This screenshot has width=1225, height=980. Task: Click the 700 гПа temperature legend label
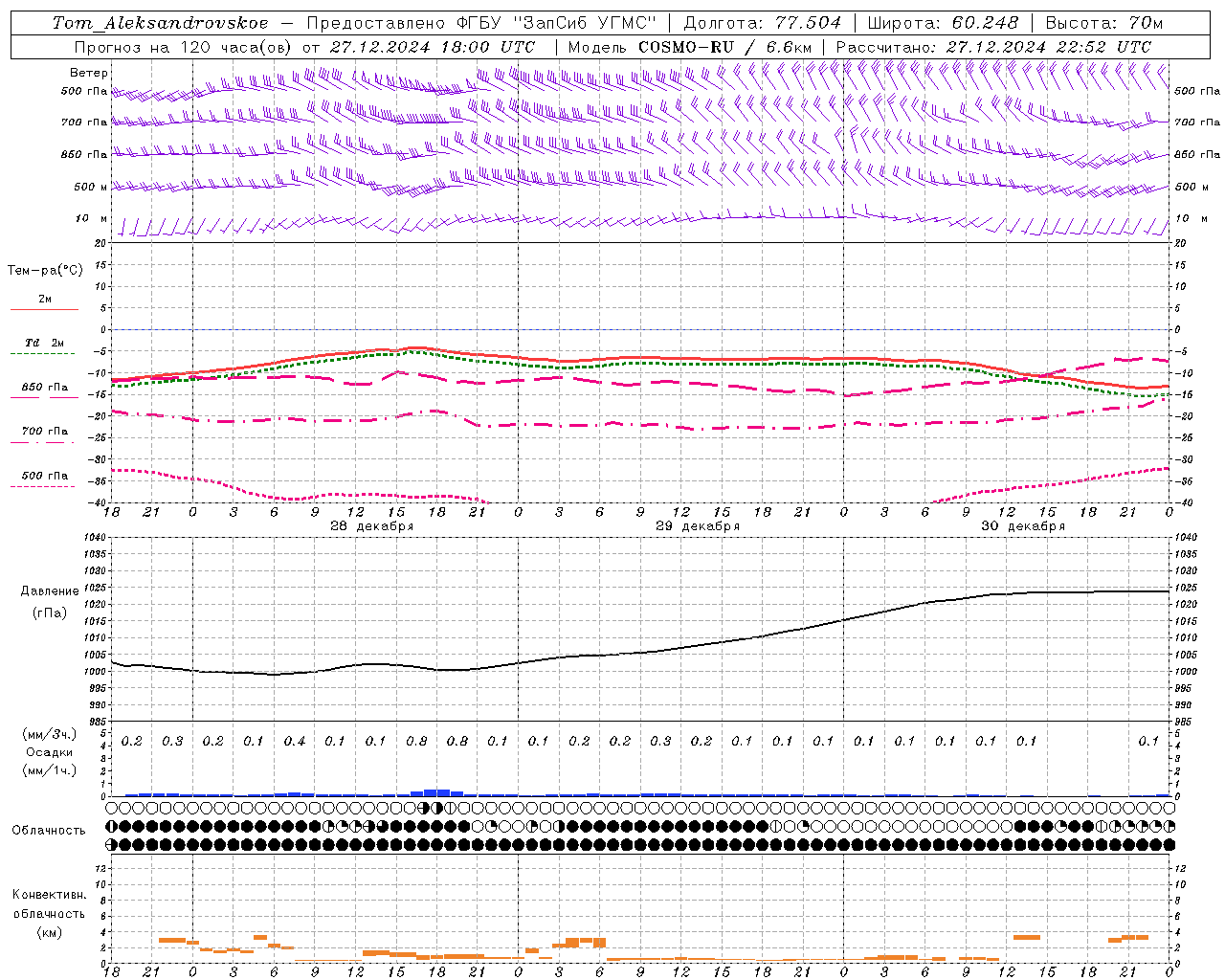[45, 432]
